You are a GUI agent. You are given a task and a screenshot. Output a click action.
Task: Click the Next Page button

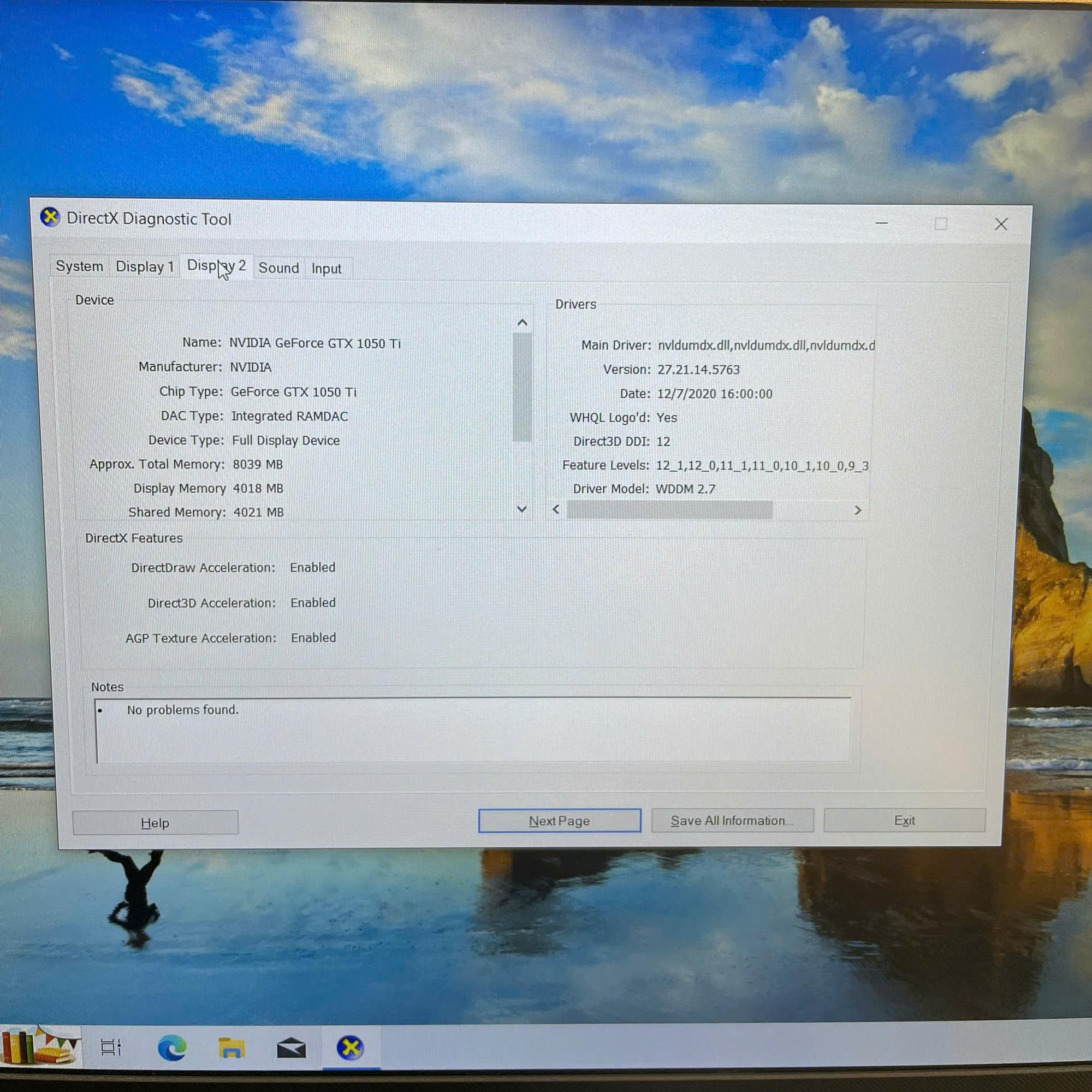coord(559,820)
